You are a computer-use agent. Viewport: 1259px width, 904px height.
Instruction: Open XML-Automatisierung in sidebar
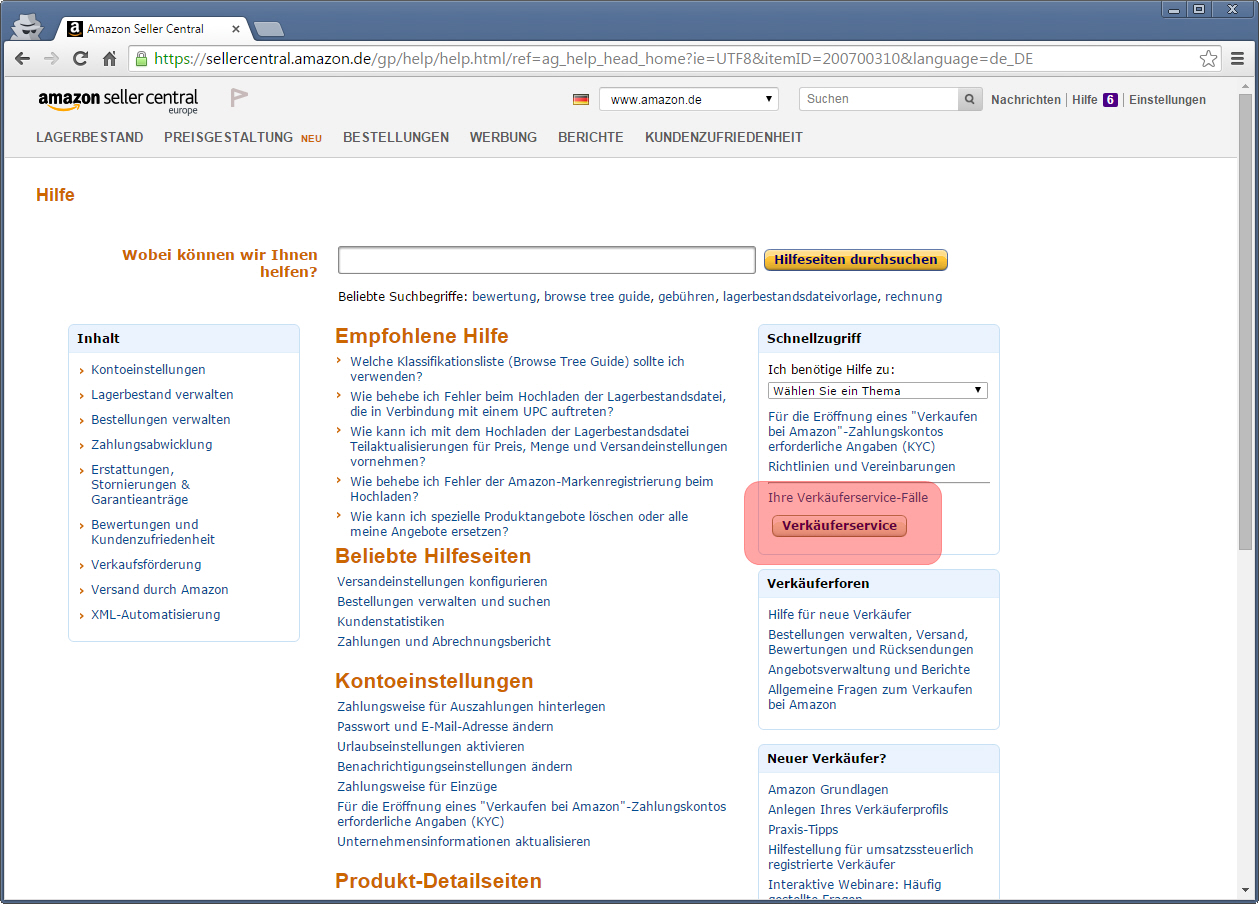[x=156, y=614]
